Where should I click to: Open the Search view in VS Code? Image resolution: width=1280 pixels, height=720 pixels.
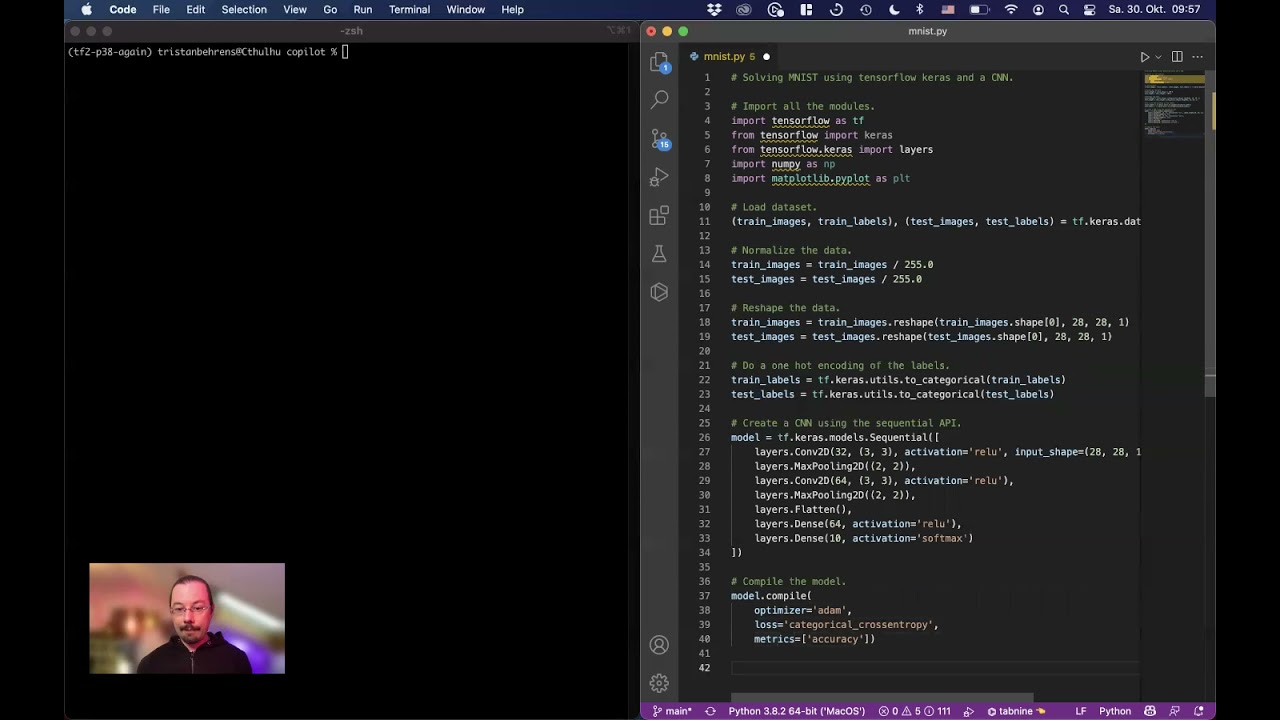click(x=659, y=99)
